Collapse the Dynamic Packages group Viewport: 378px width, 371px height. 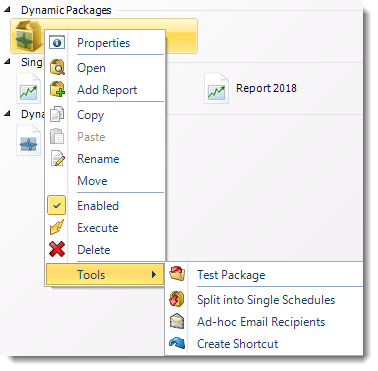click(x=7, y=10)
